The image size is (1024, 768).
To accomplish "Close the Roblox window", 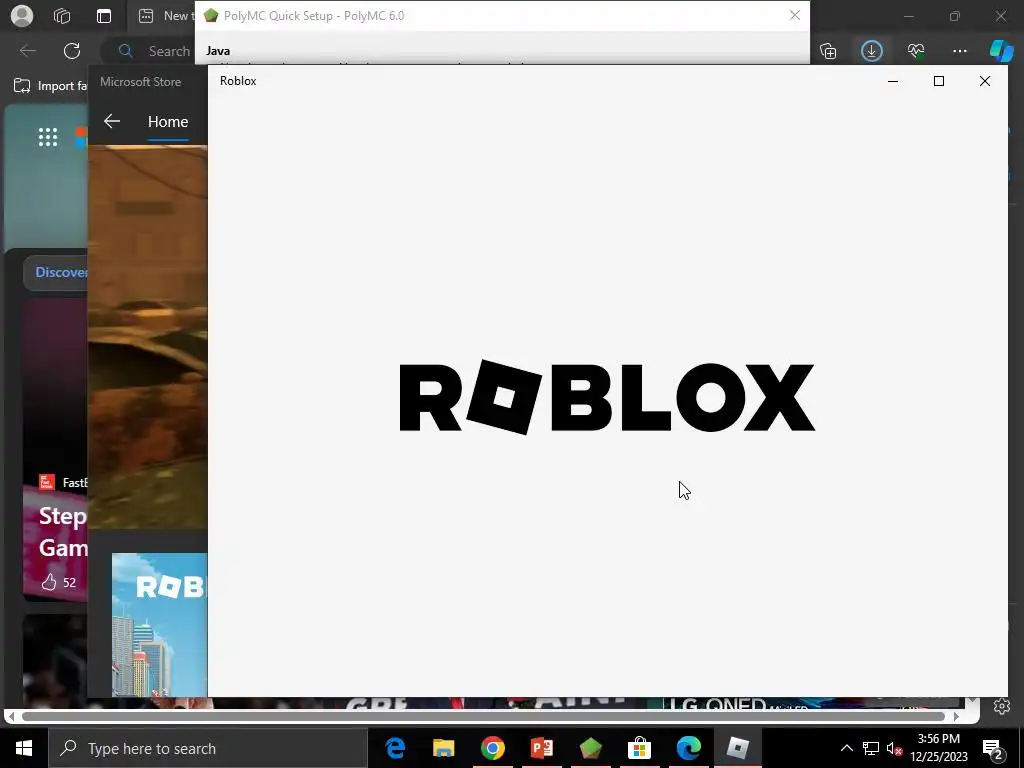I will point(985,81).
